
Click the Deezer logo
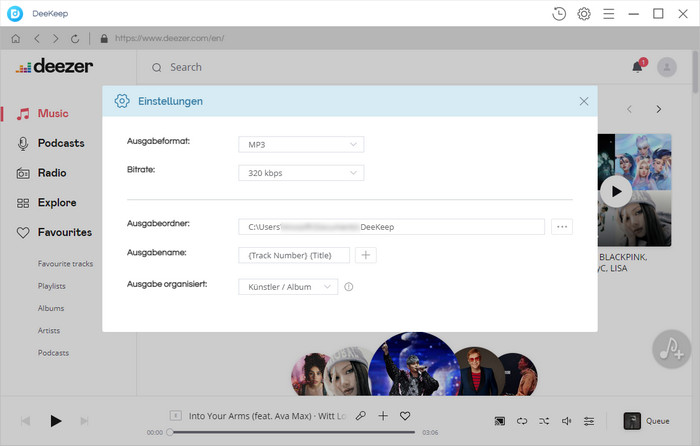(x=54, y=66)
